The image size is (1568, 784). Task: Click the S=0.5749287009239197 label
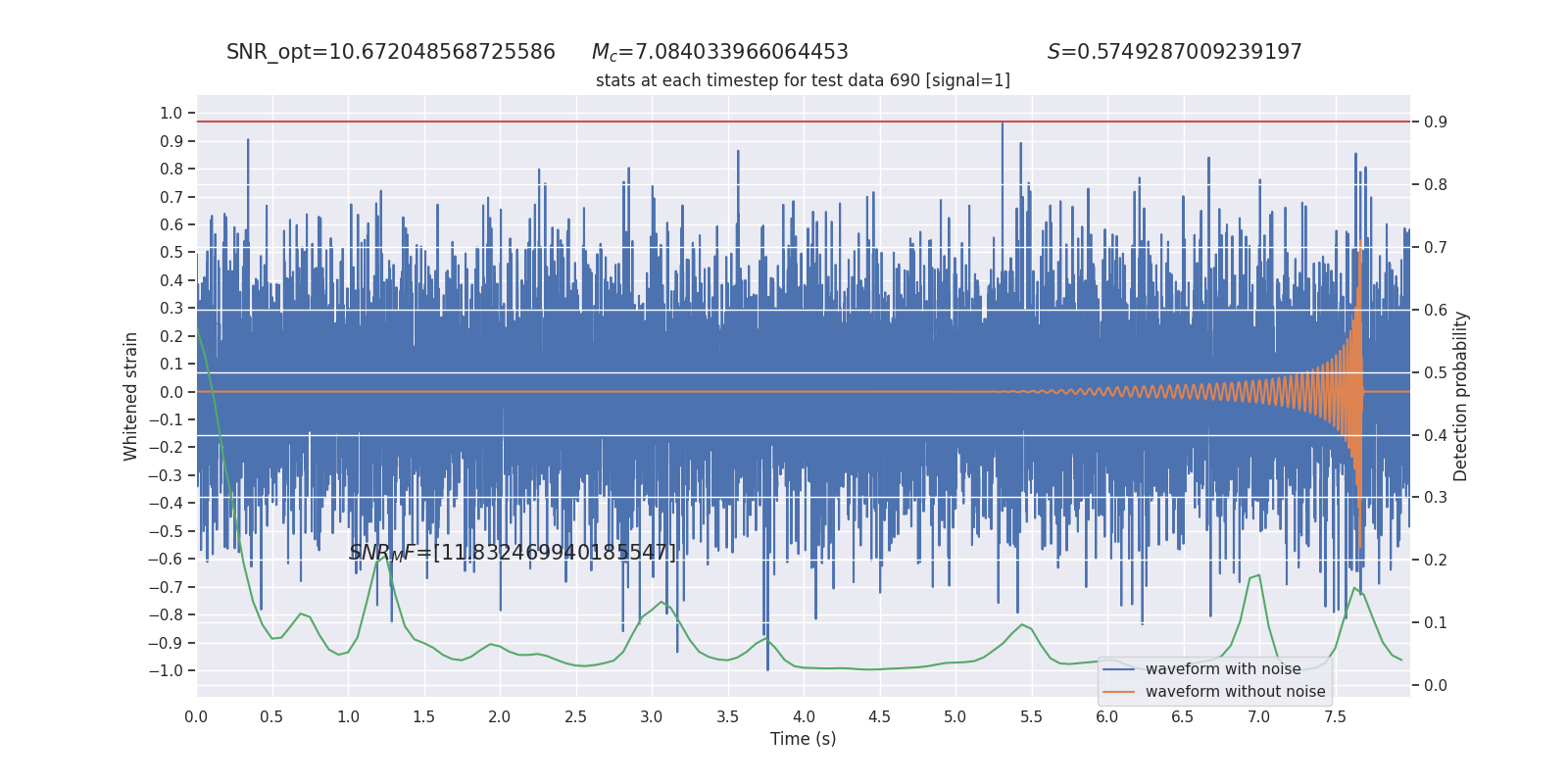(1175, 52)
